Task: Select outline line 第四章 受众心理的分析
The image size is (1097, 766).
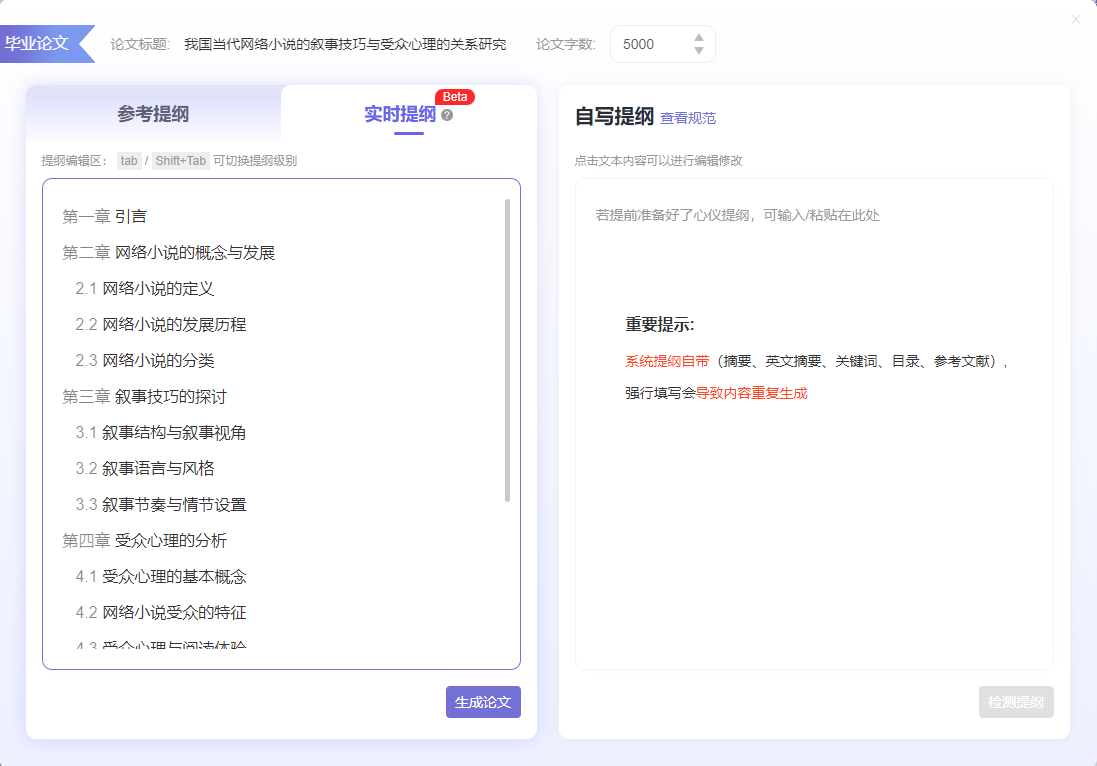Action: point(145,541)
